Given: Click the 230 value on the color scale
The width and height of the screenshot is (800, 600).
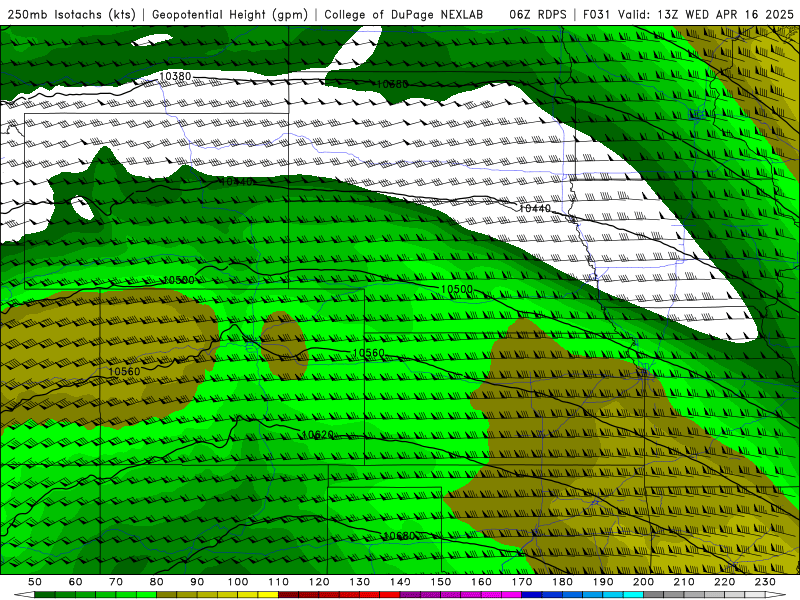Looking at the screenshot, I should click(x=765, y=582).
